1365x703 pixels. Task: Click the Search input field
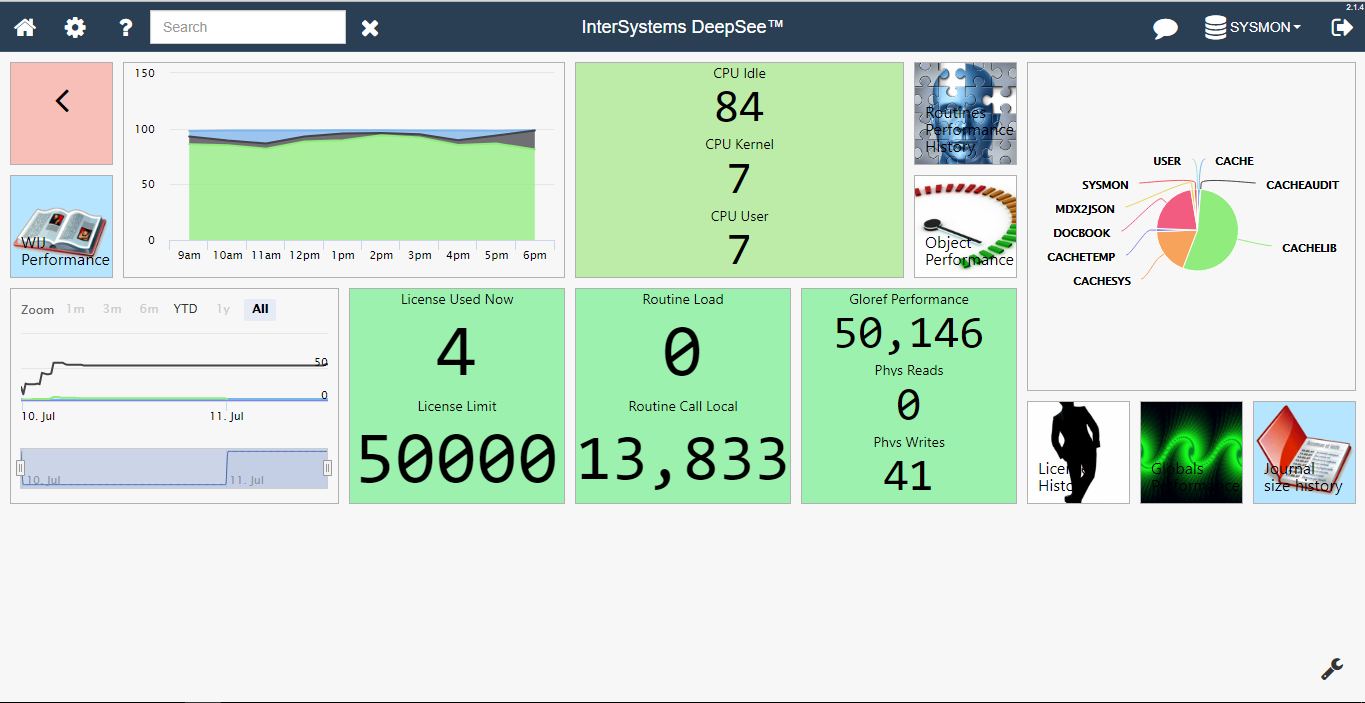tap(248, 27)
